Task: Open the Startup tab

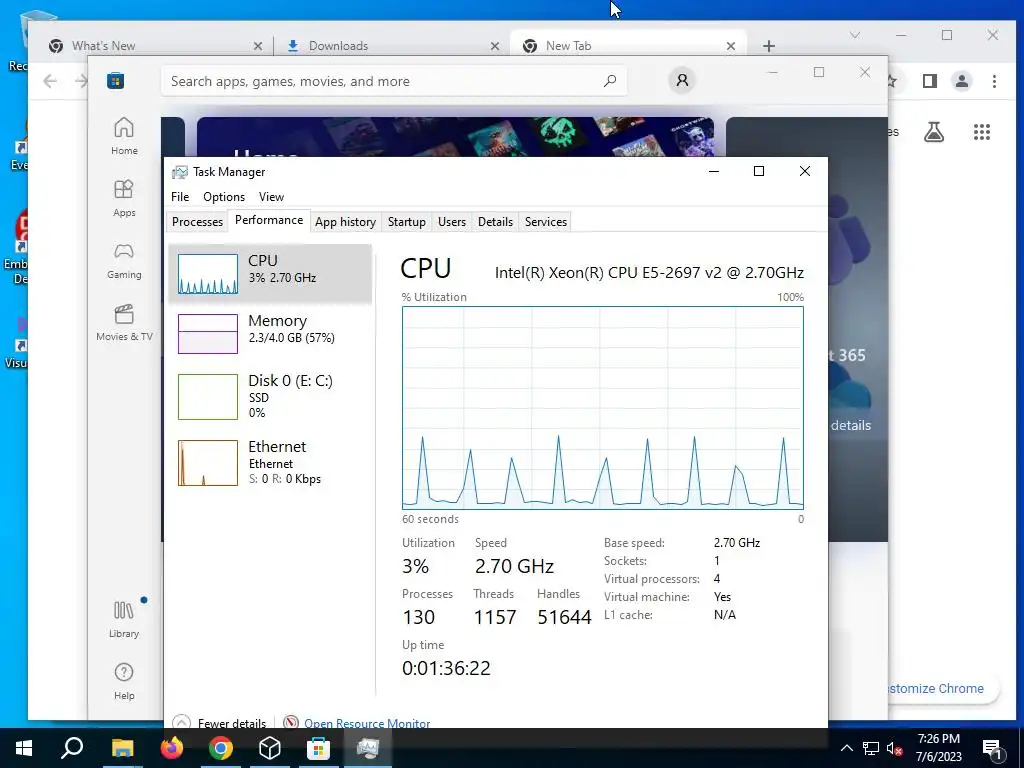Action: point(406,222)
